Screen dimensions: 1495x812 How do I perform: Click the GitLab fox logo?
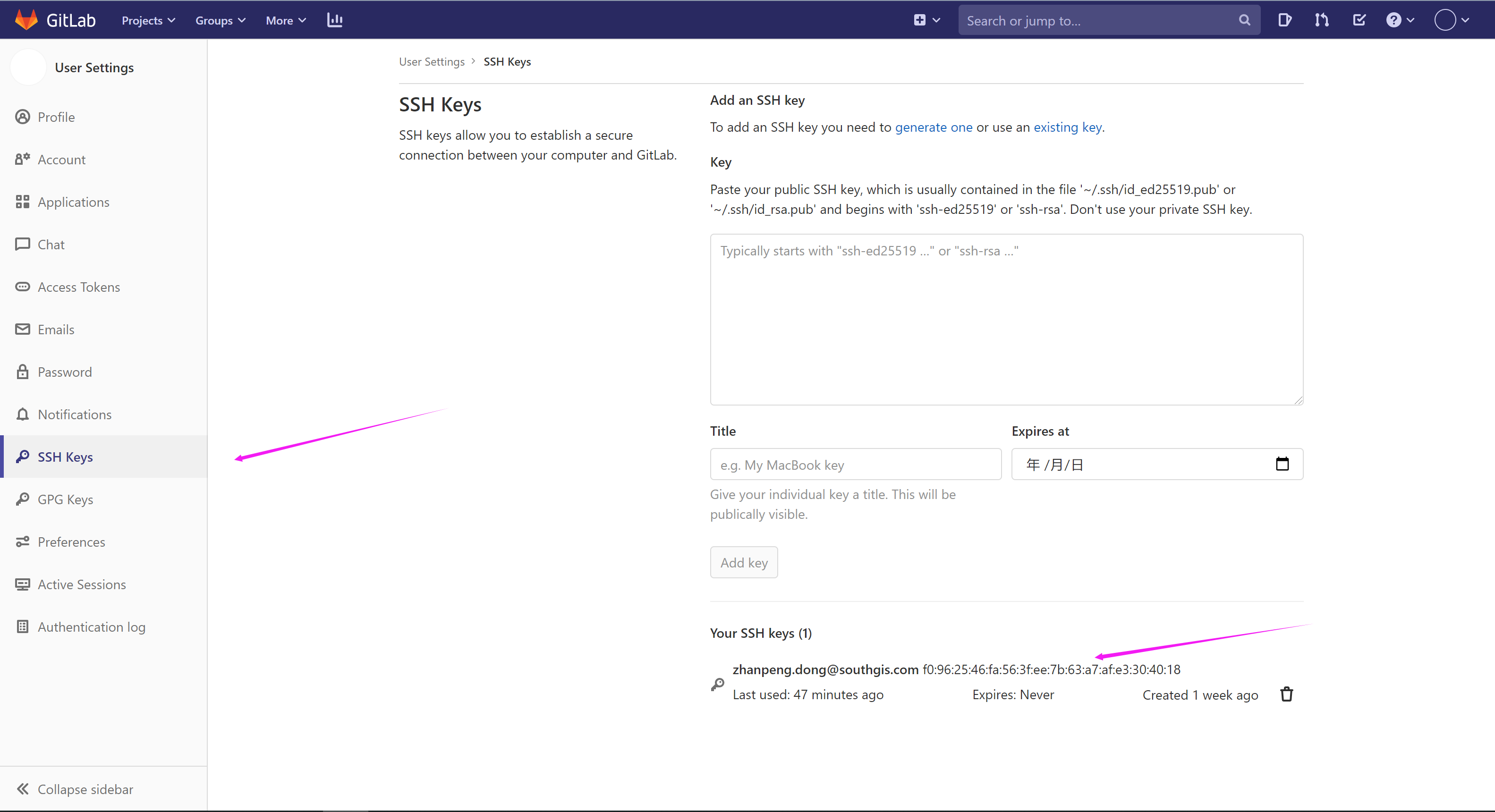pyautogui.click(x=26, y=20)
